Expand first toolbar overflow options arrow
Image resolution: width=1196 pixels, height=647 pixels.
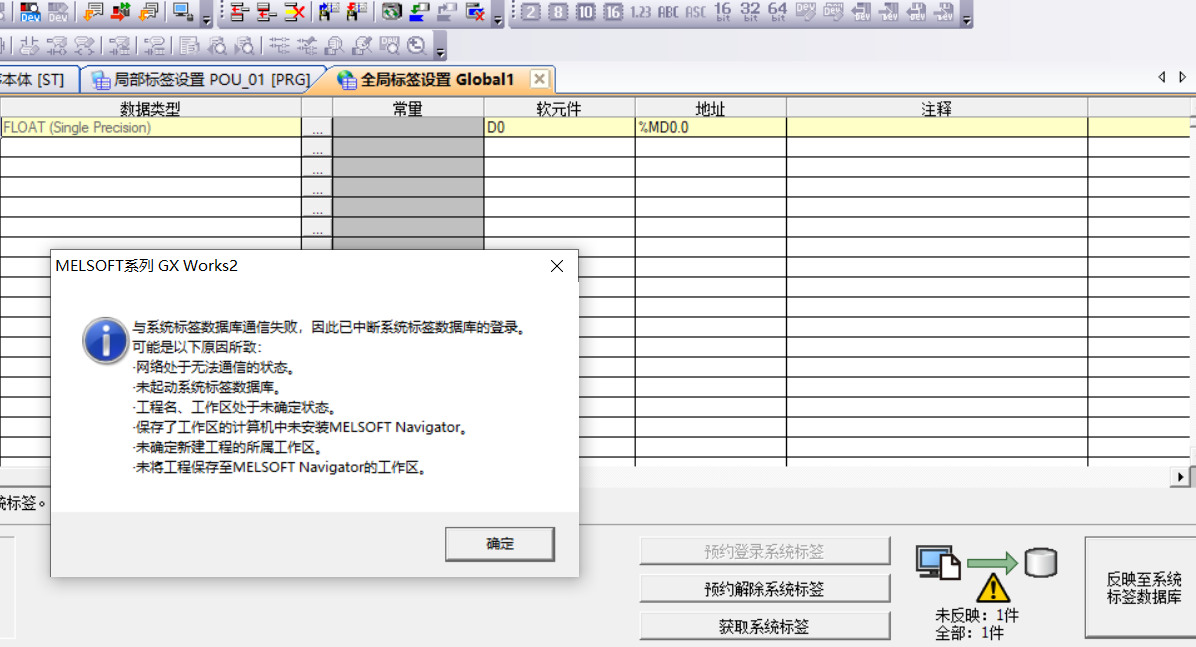207,19
